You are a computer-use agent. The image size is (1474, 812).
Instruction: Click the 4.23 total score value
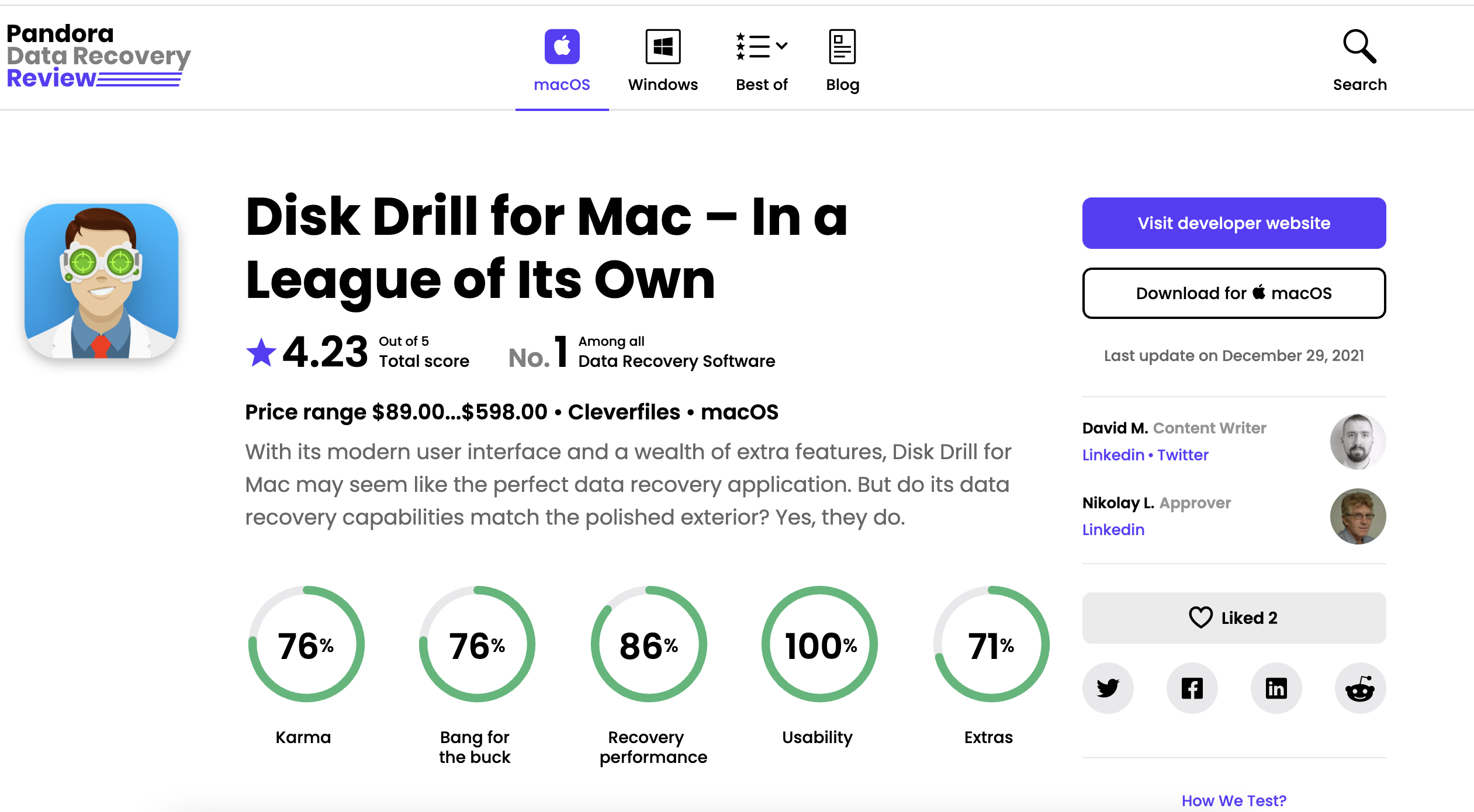pos(325,353)
